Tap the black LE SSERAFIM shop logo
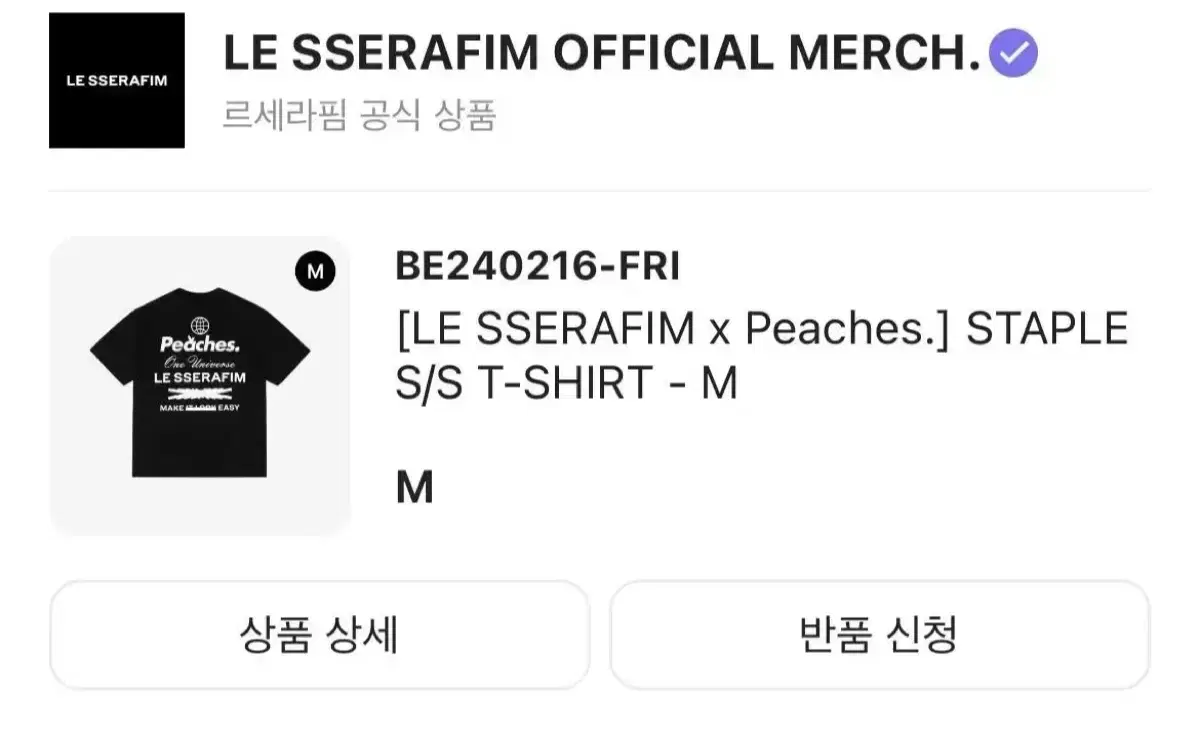 click(x=117, y=80)
